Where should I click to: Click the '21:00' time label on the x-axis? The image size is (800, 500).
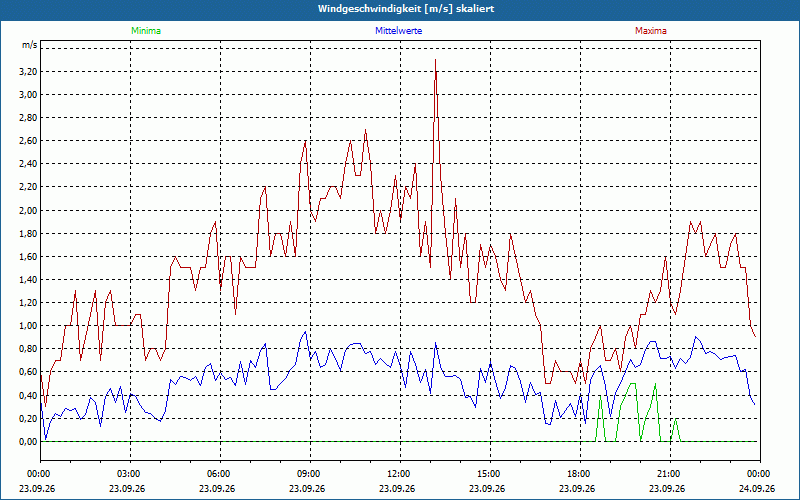click(670, 474)
